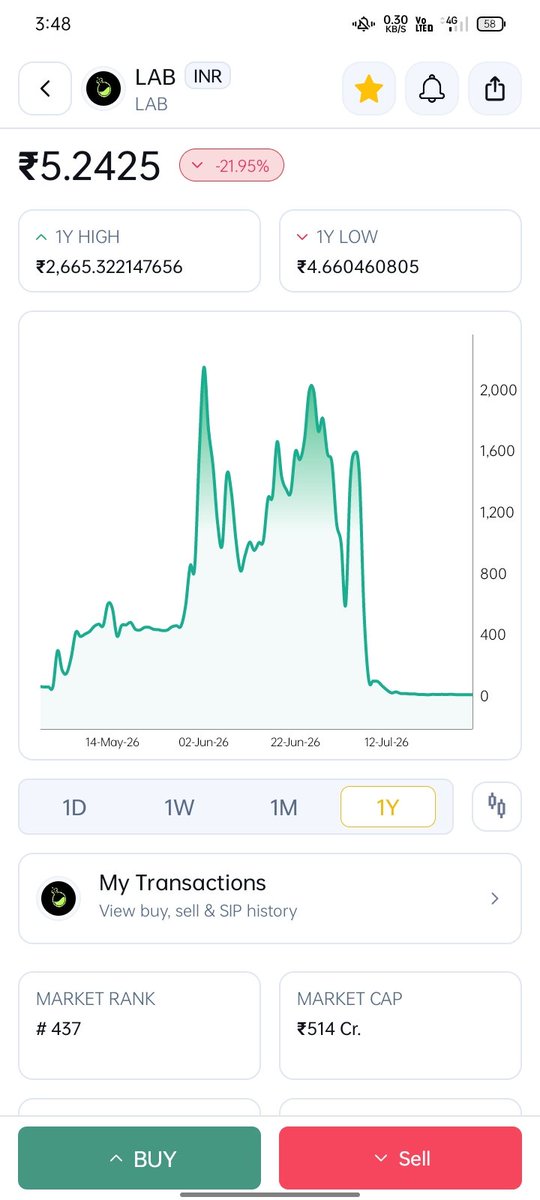Select the 1D time range
540x1200 pixels.
74,807
